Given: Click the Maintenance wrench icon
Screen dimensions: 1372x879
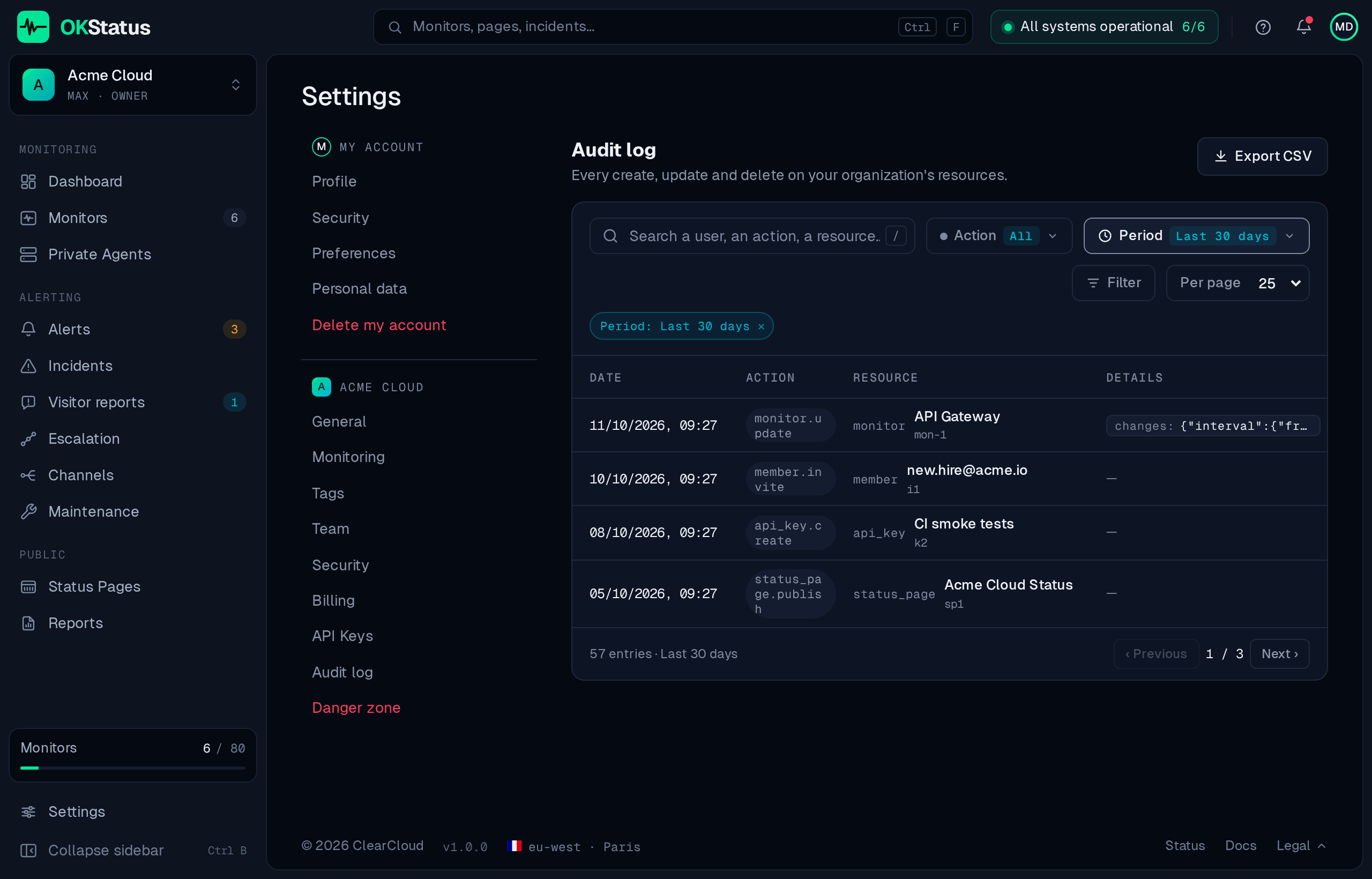Looking at the screenshot, I should click(28, 512).
